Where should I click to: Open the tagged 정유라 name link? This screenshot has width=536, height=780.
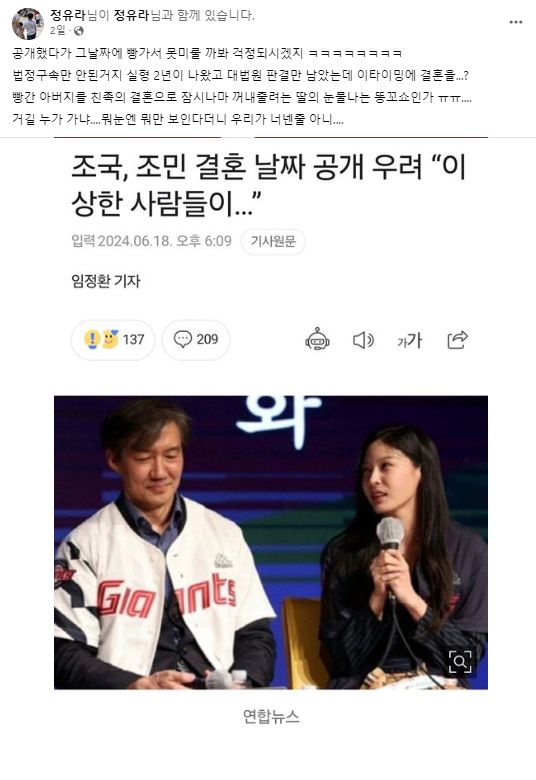(131, 15)
